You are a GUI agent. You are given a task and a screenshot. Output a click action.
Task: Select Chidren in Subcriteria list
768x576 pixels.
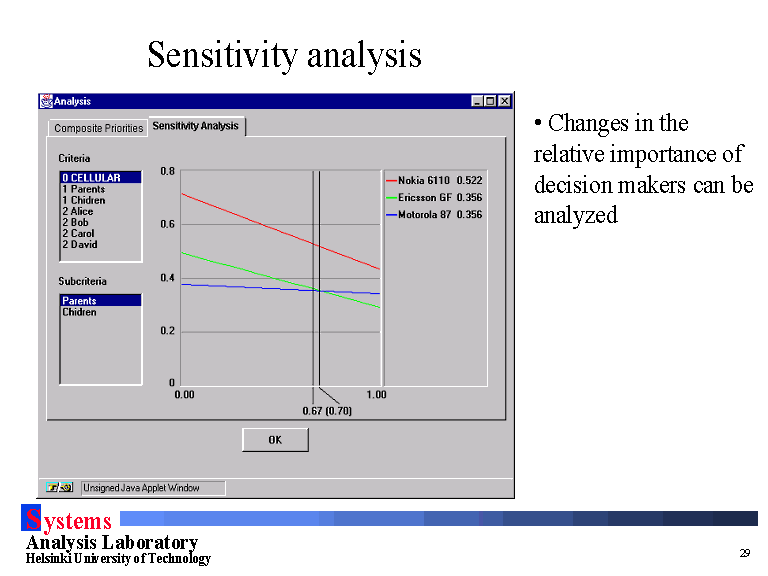tap(80, 312)
